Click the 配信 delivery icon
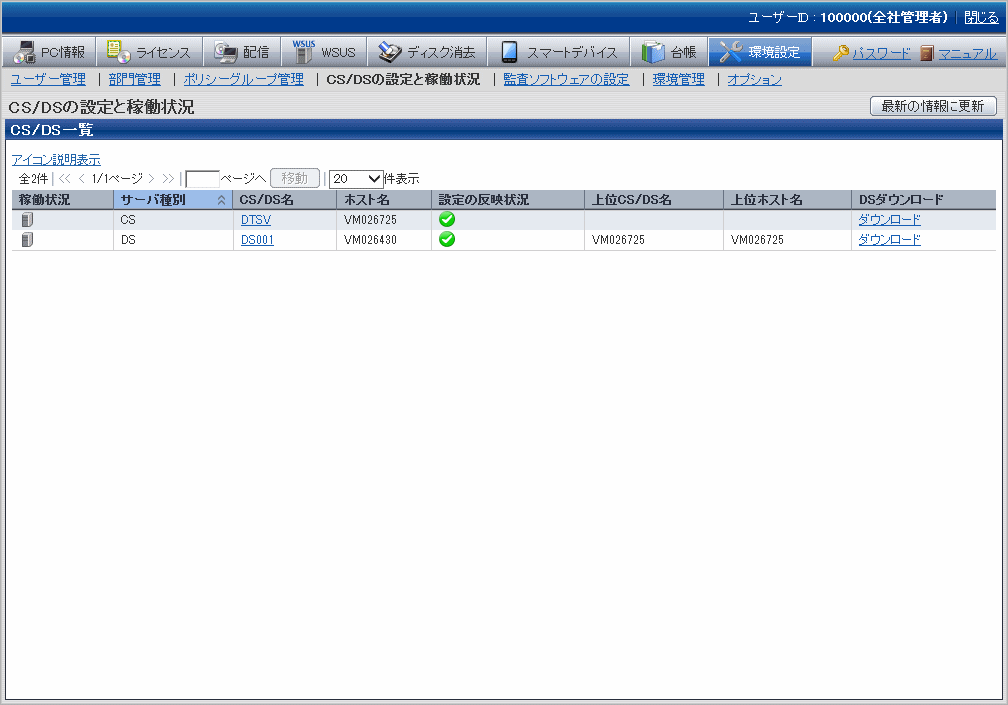This screenshot has height=705, width=1008. point(226,53)
